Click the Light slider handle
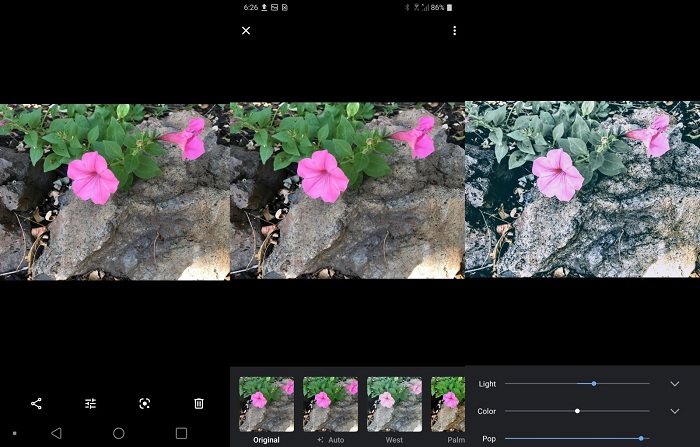Screen dimensions: 700x447 tap(594, 384)
